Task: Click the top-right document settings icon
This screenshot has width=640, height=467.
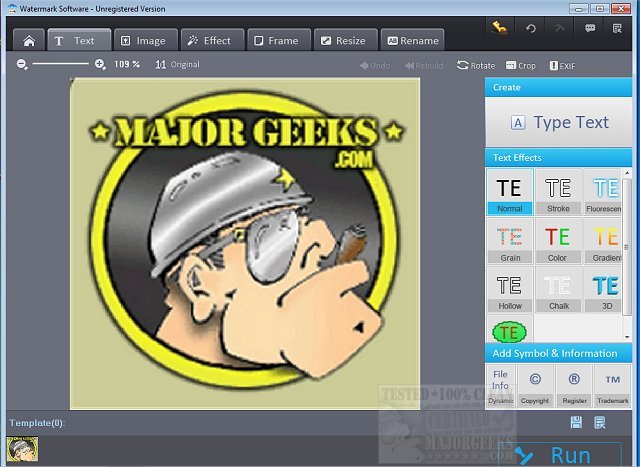Action: coord(617,28)
